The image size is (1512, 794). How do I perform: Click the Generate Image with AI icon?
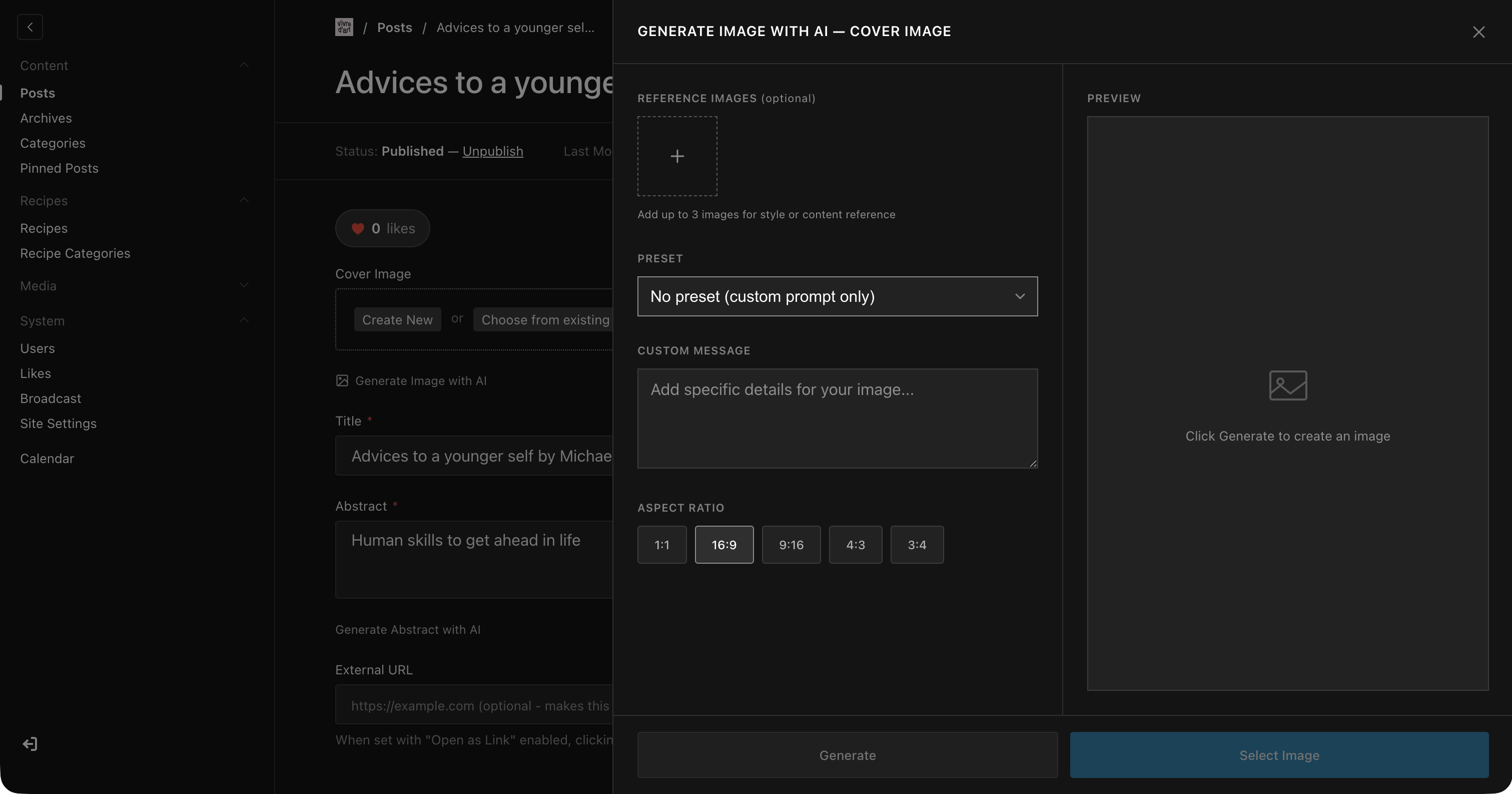pyautogui.click(x=342, y=380)
